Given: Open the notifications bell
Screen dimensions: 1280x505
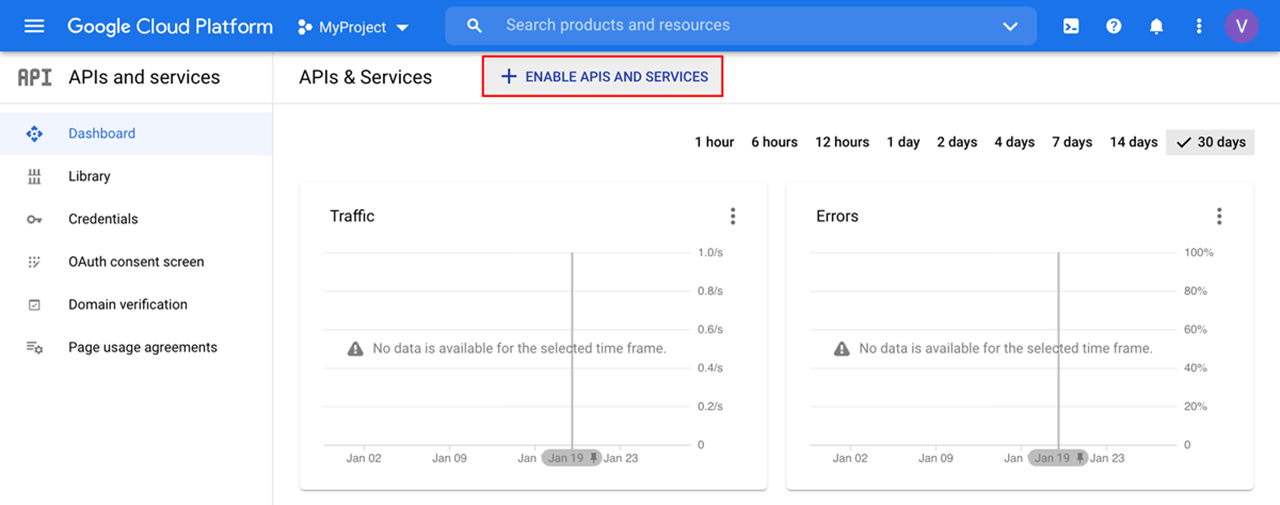Looking at the screenshot, I should 1157,26.
